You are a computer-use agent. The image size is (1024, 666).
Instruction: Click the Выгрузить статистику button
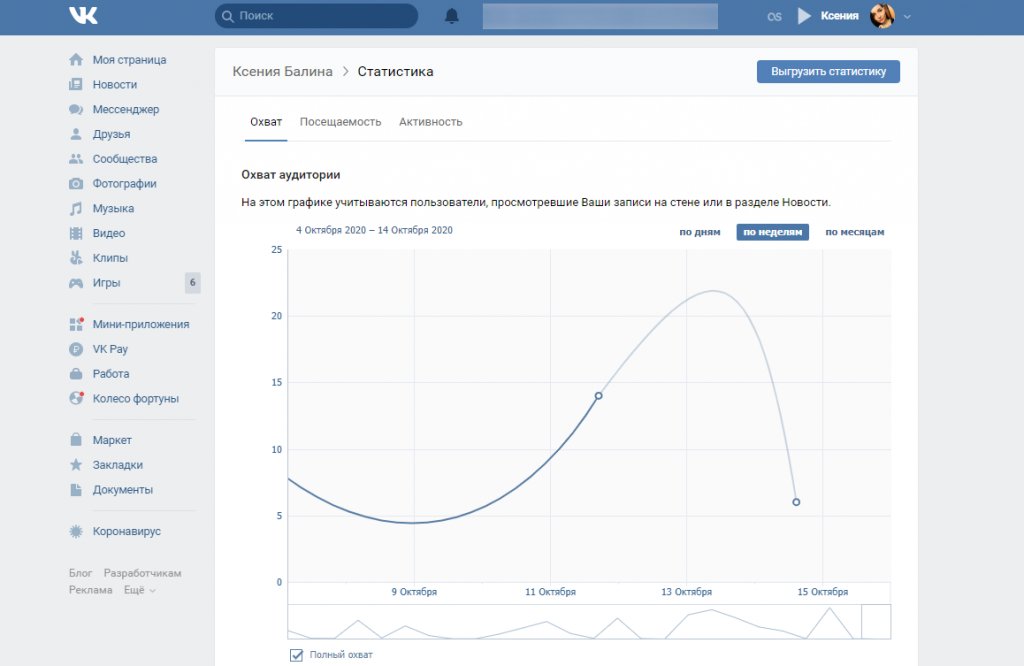click(x=828, y=72)
